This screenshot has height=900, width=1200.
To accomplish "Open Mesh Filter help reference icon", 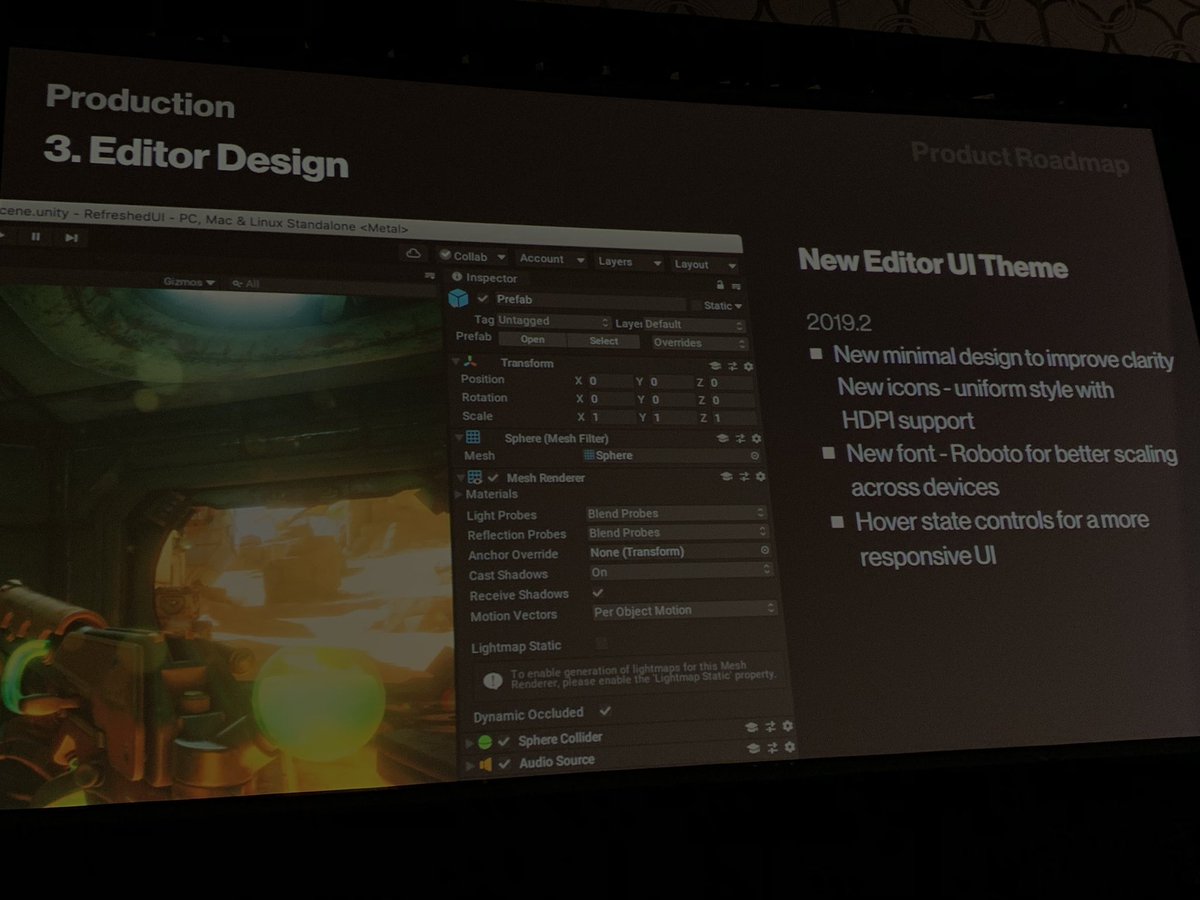I will click(x=722, y=439).
